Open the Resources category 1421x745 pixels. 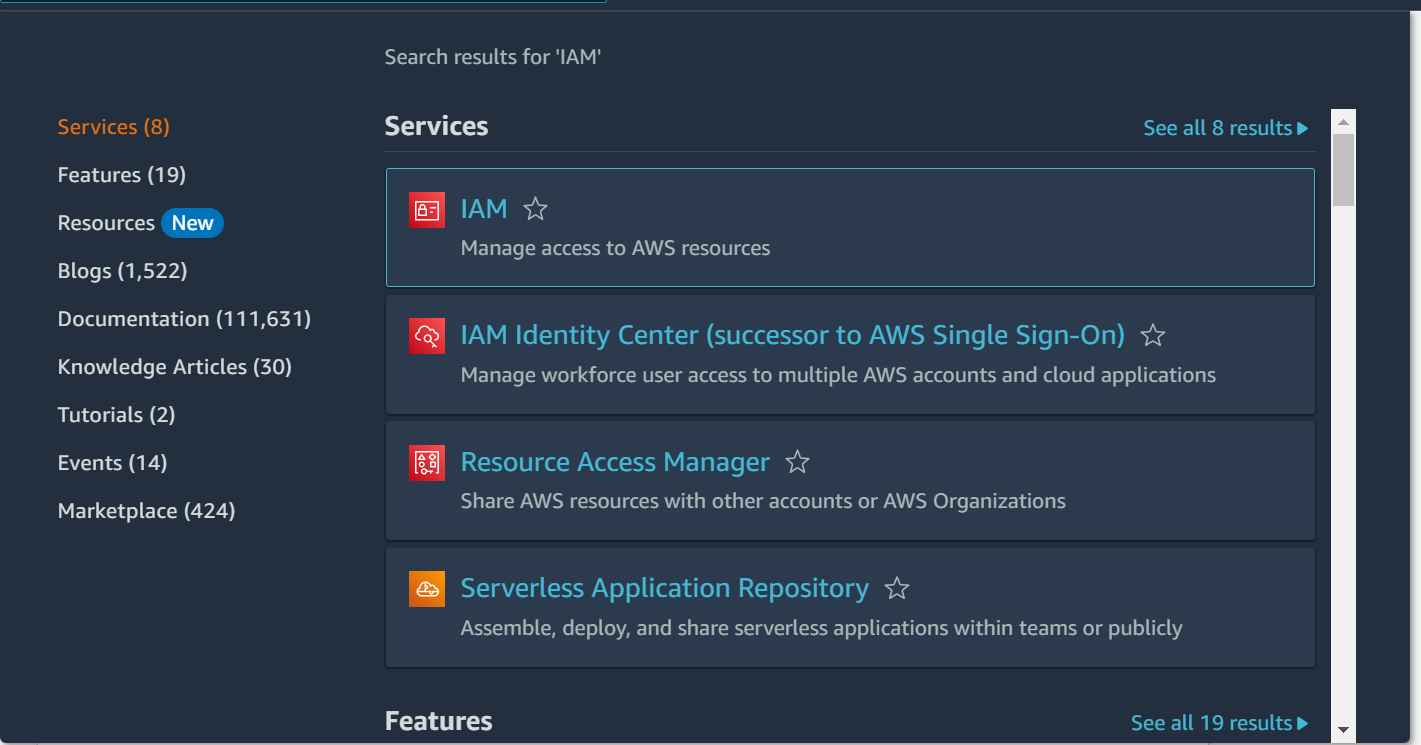tap(106, 223)
